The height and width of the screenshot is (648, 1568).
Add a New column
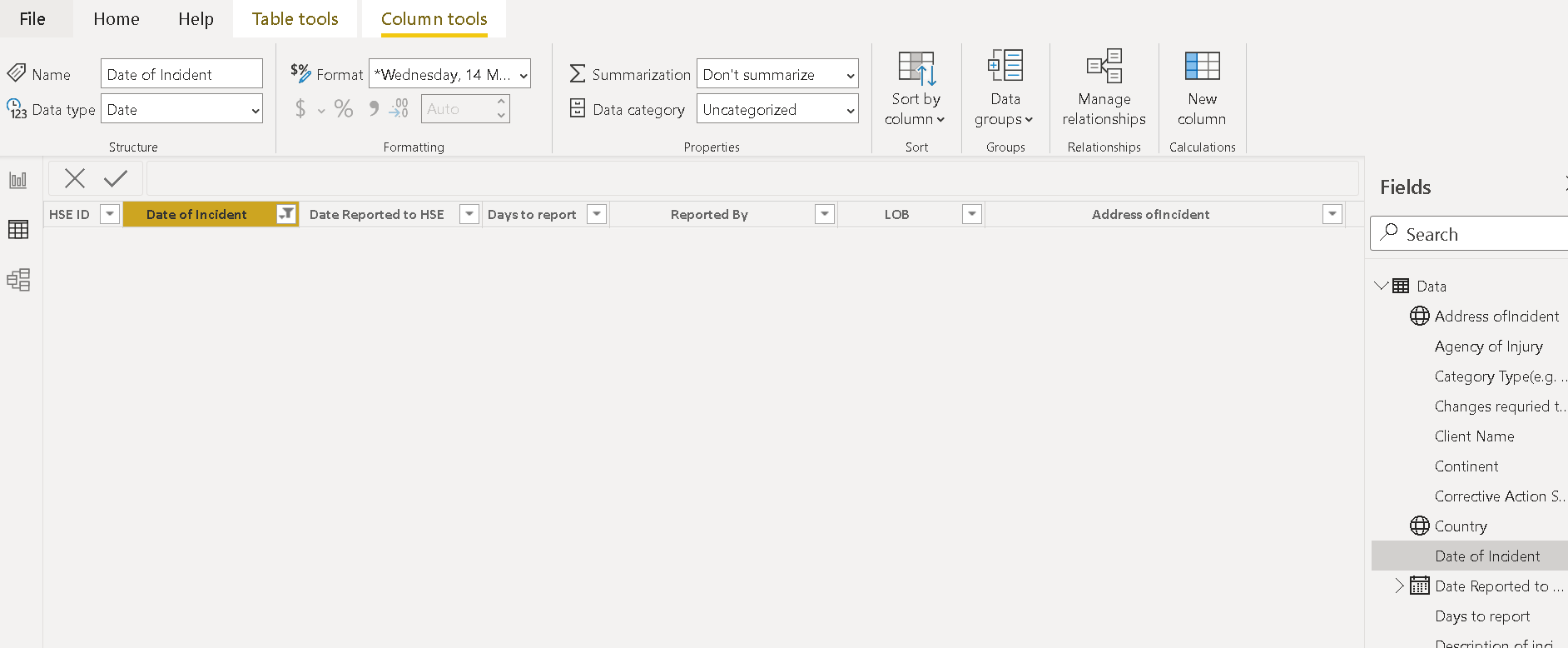(1202, 88)
